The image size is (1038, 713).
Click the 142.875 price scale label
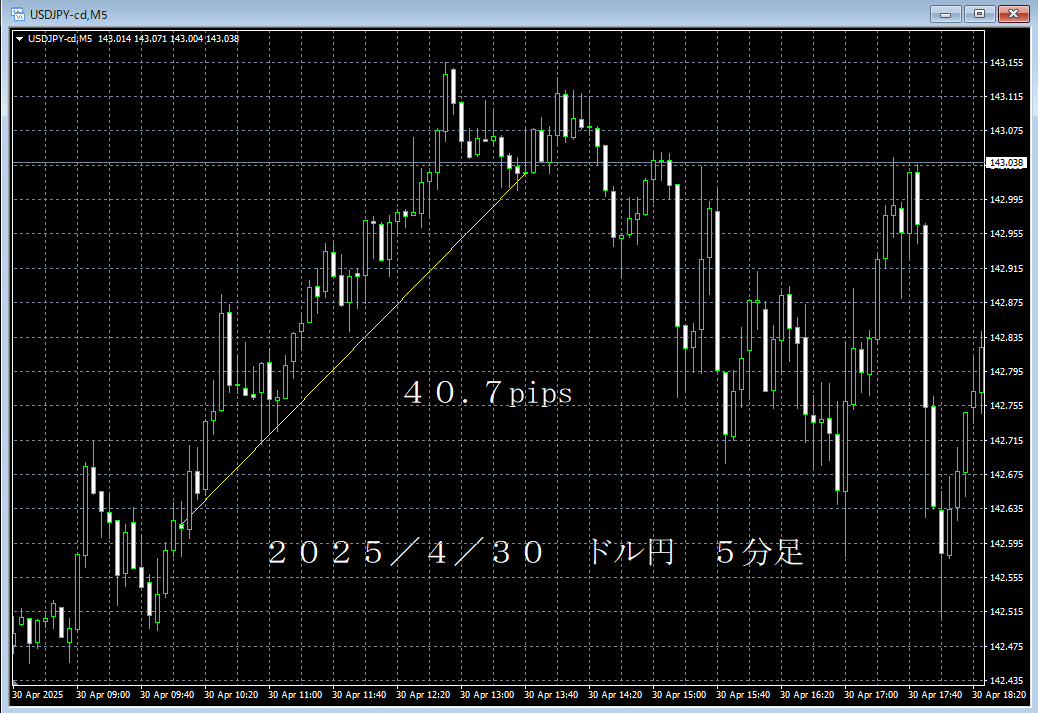tap(1006, 303)
